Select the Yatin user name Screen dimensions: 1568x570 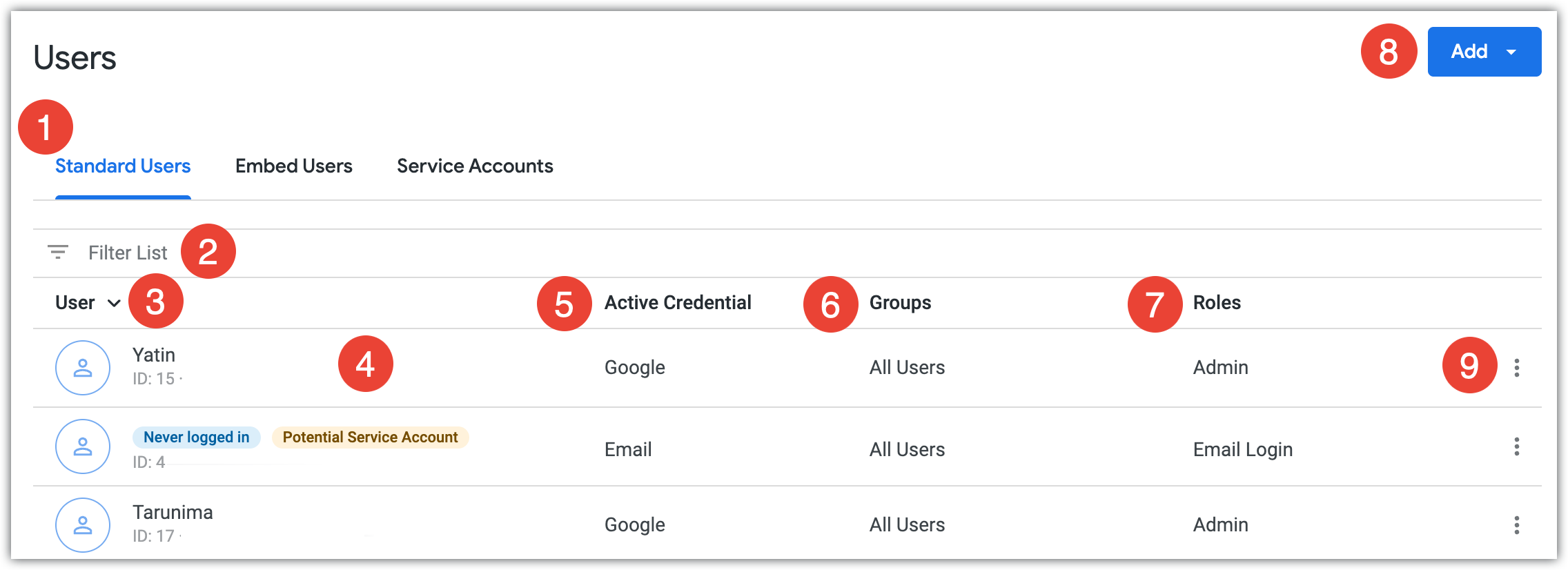[x=154, y=355]
